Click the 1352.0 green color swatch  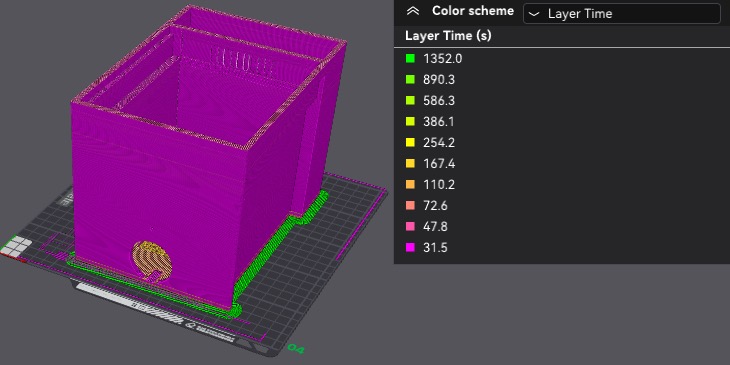(x=410, y=59)
